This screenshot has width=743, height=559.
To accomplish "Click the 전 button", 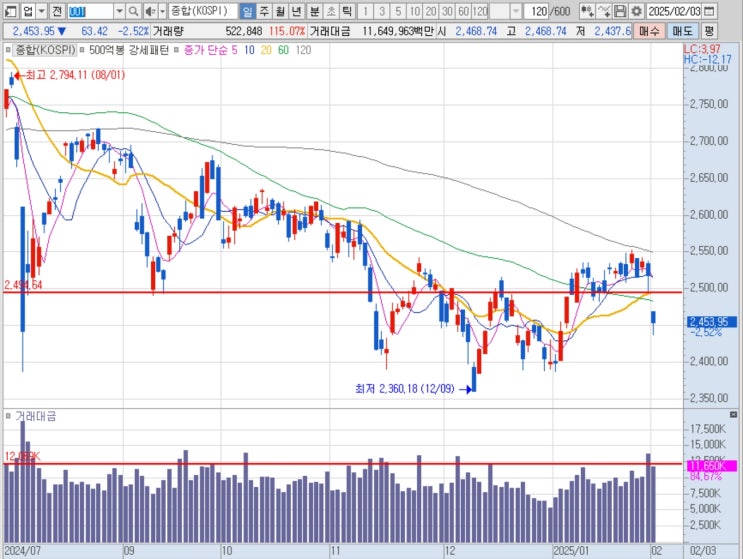I will (57, 10).
